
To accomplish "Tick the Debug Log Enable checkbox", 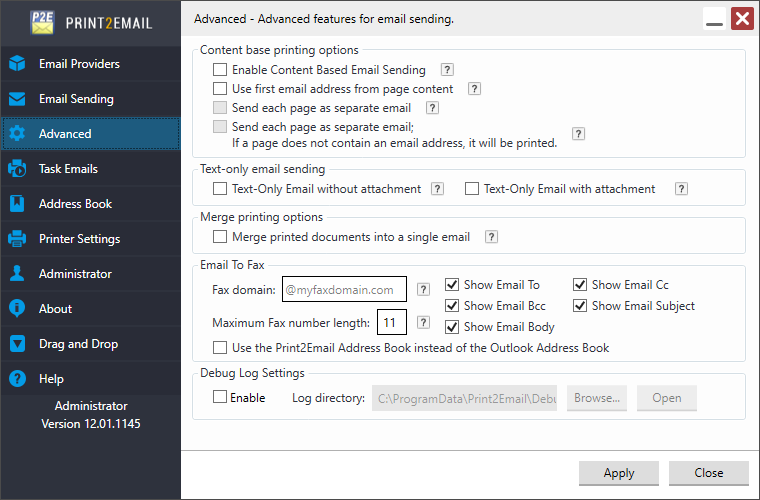I will (220, 397).
